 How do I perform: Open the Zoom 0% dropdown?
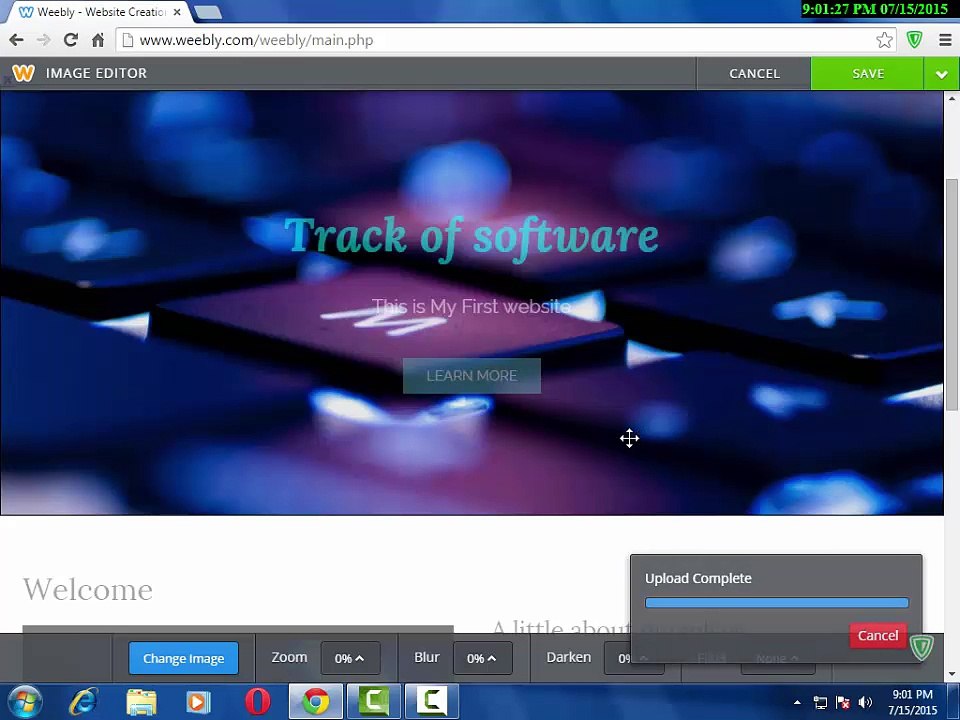click(350, 659)
